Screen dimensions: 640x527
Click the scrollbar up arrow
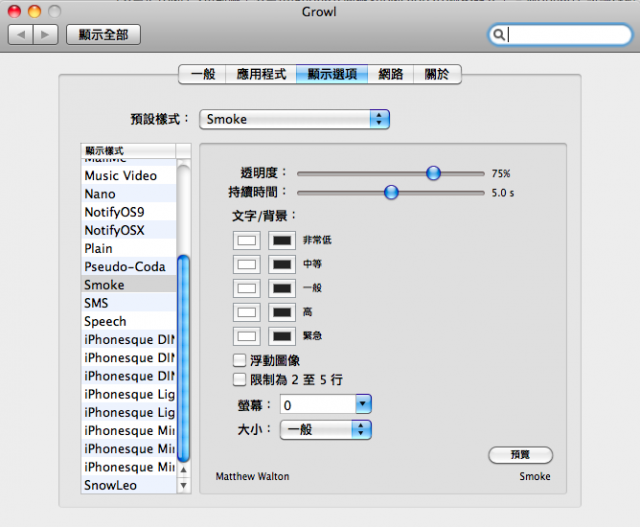[x=184, y=470]
